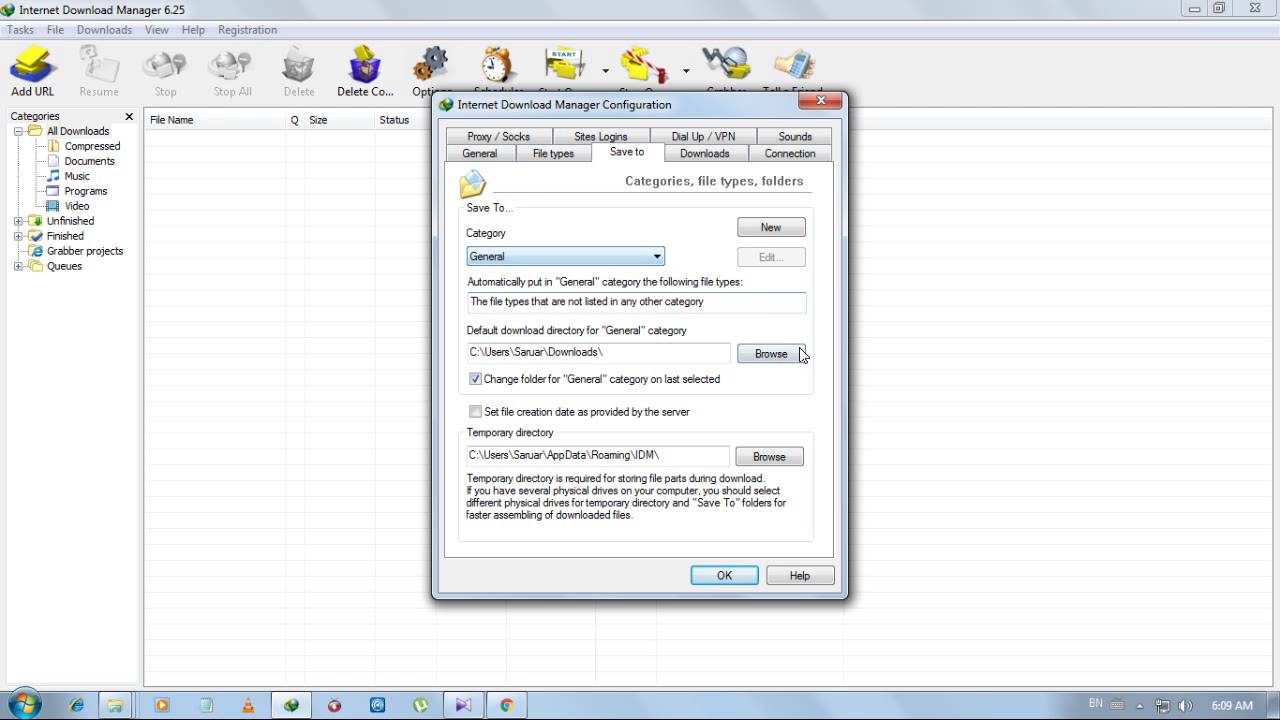1280x720 pixels.
Task: Click the temporary directory path field
Action: coord(598,455)
